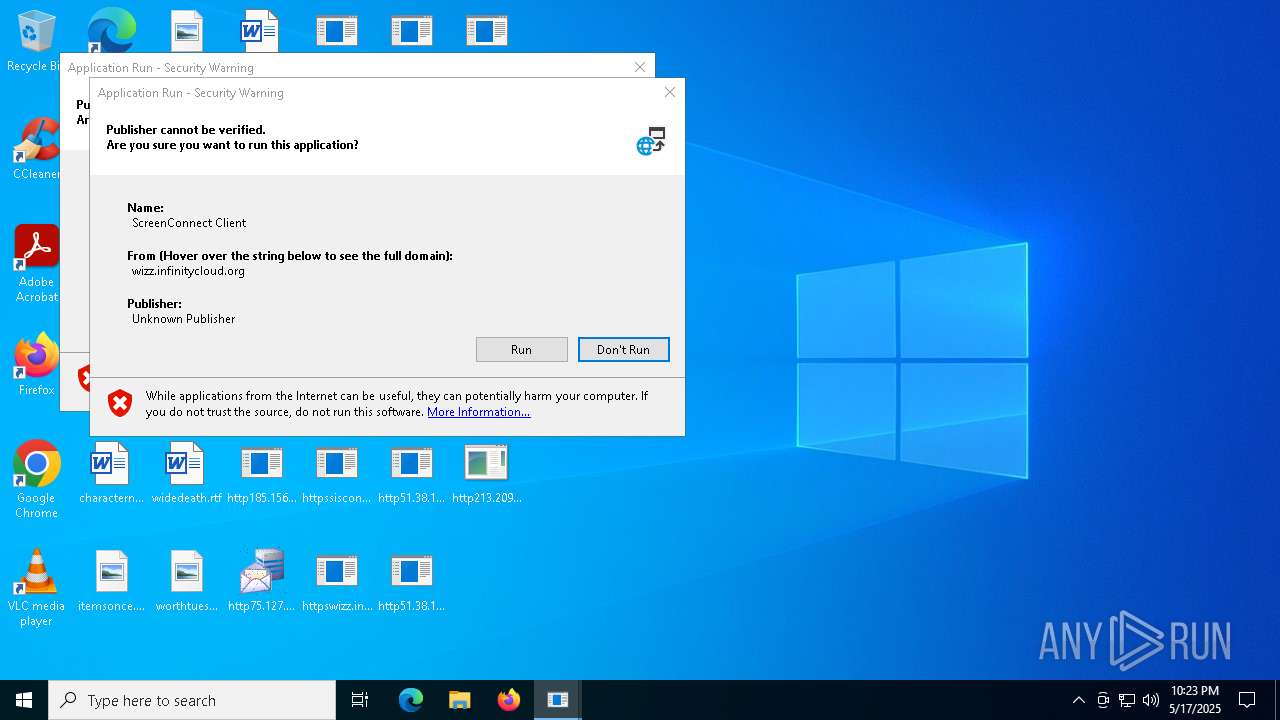Close the background Security Warning dialog

640,67
